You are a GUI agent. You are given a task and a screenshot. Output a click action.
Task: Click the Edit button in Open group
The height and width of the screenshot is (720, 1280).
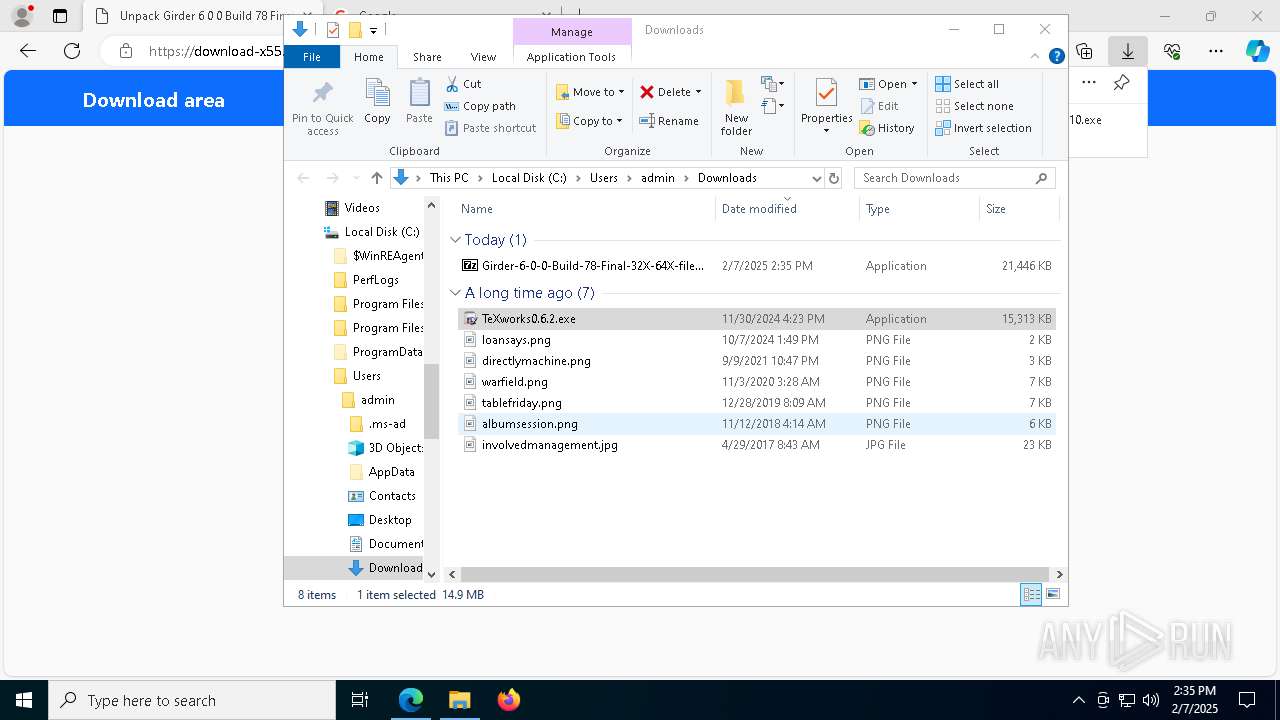[878, 106]
